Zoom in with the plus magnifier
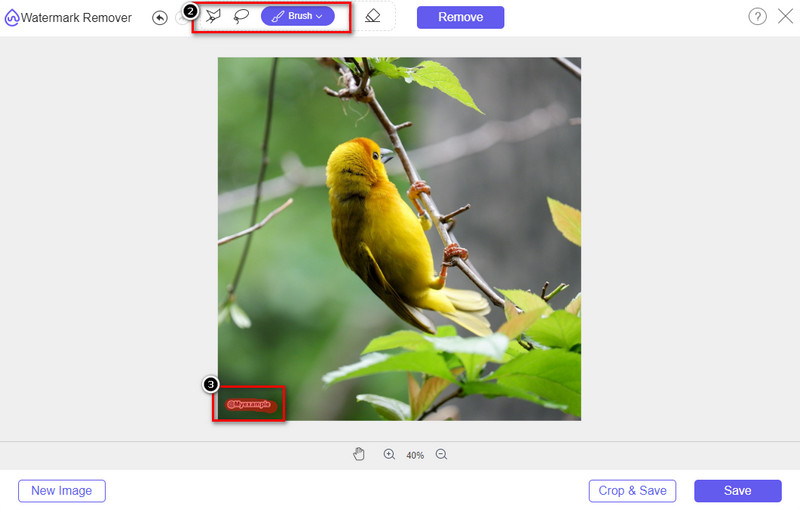This screenshot has height=510, width=800. [x=389, y=455]
